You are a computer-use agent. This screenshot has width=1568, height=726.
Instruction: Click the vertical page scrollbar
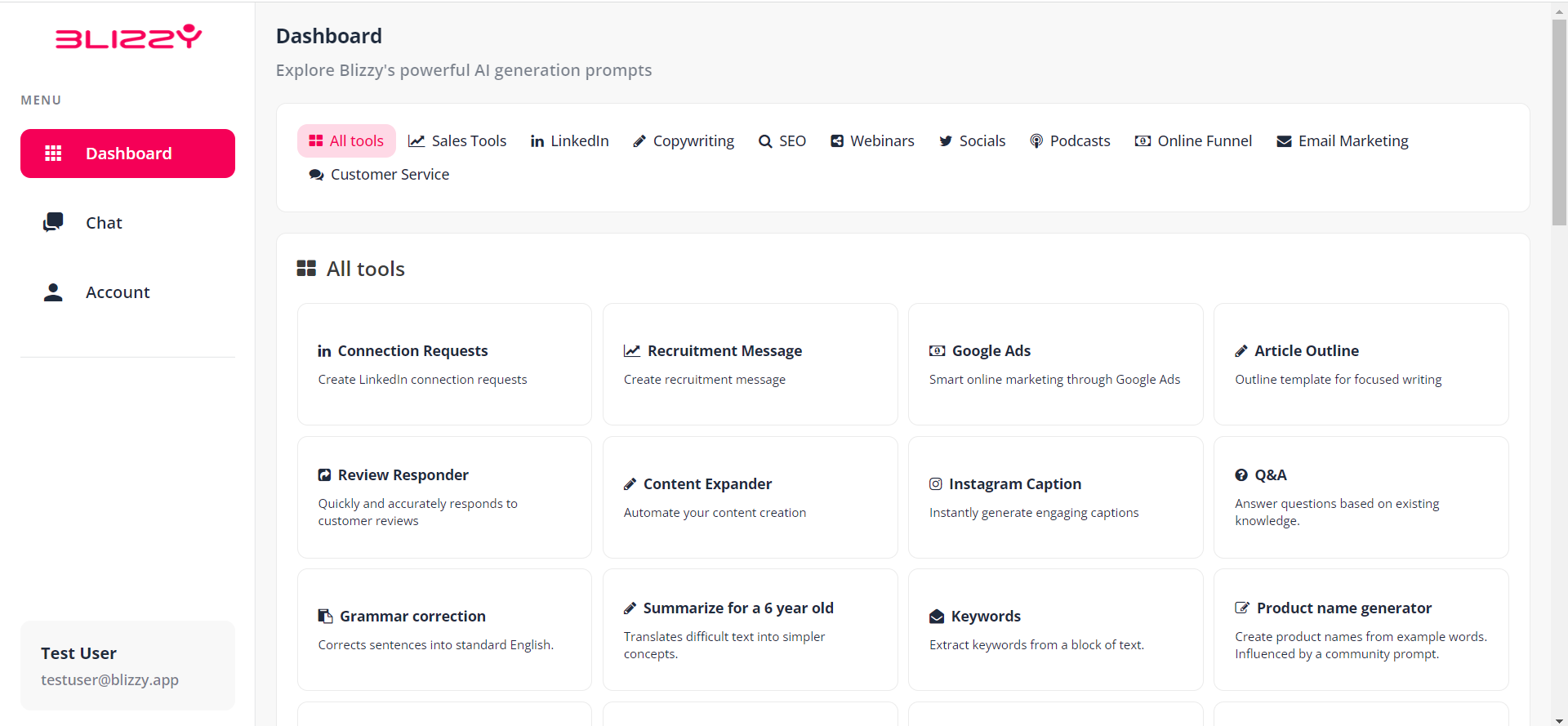(1559, 122)
